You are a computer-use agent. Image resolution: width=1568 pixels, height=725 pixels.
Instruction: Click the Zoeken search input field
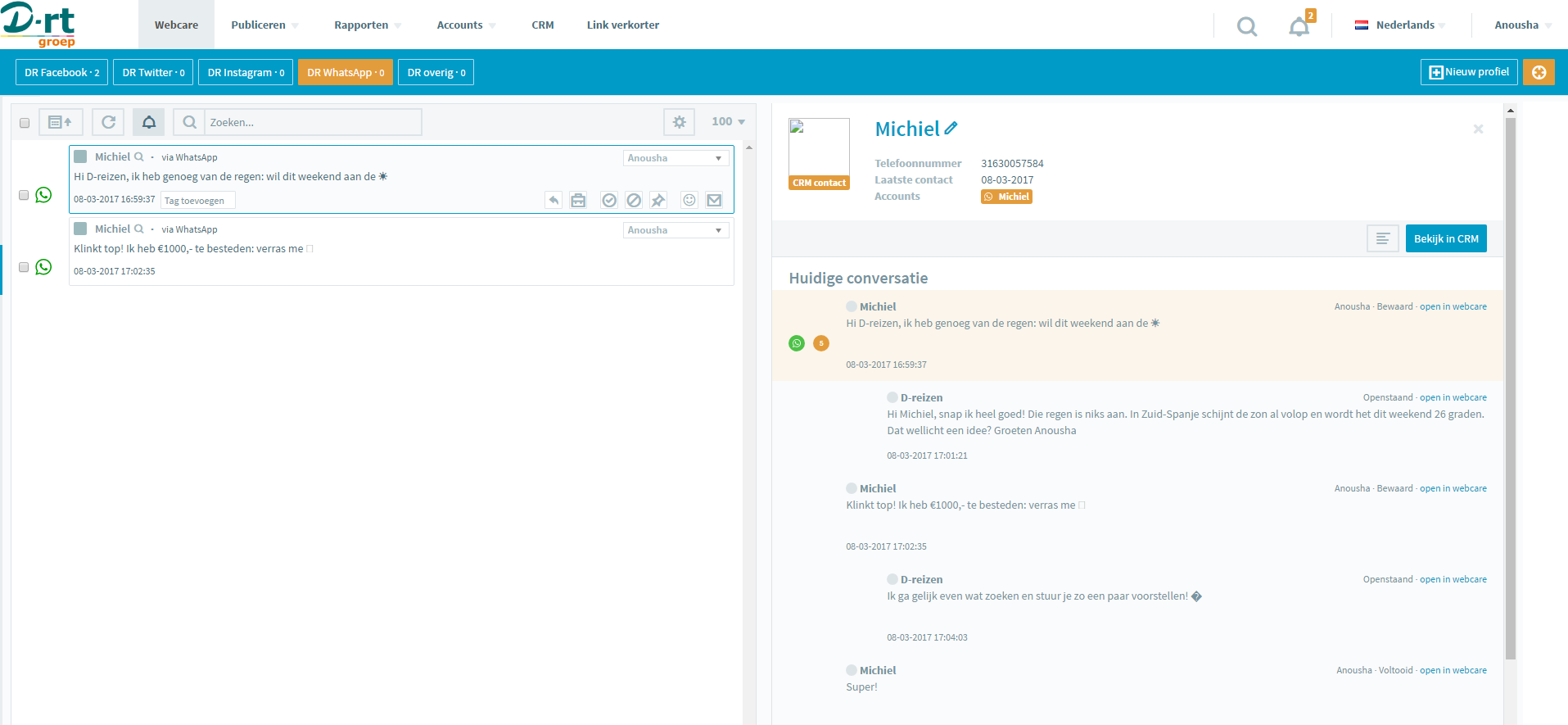click(313, 122)
